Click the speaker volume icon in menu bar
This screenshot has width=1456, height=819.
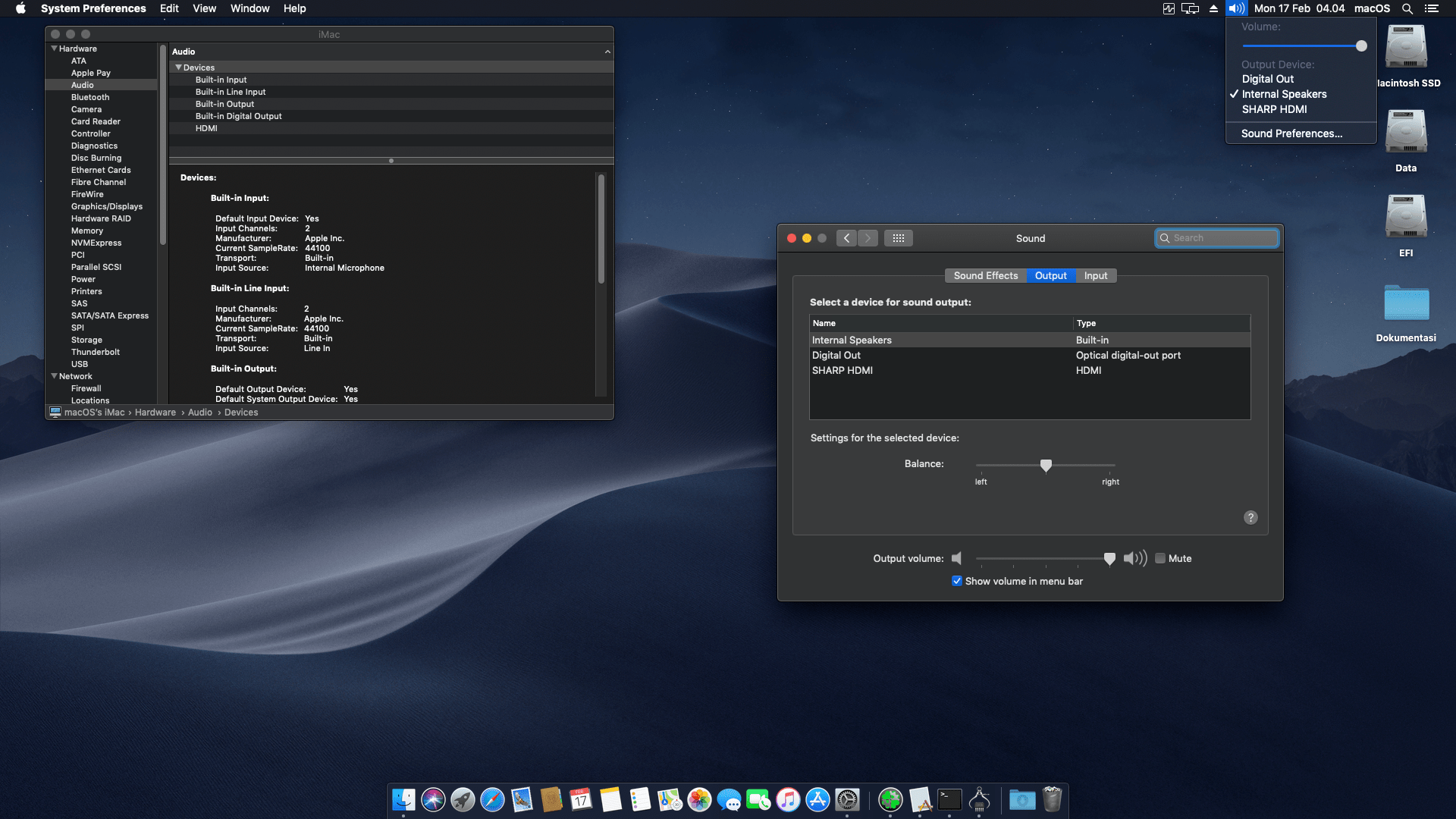[x=1235, y=8]
